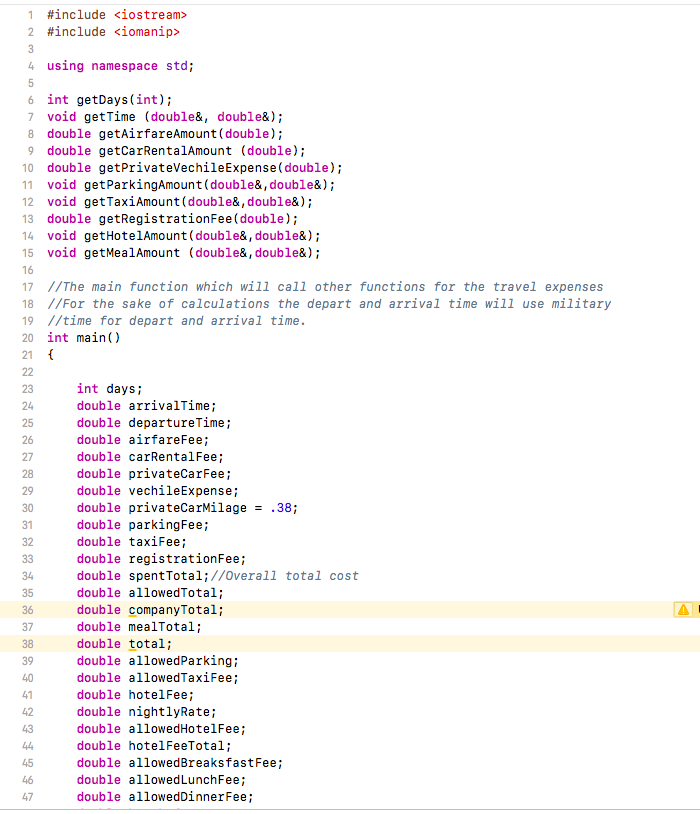Click the registrationFee variable
Viewport: 700px width, 814px height.
tap(184, 559)
